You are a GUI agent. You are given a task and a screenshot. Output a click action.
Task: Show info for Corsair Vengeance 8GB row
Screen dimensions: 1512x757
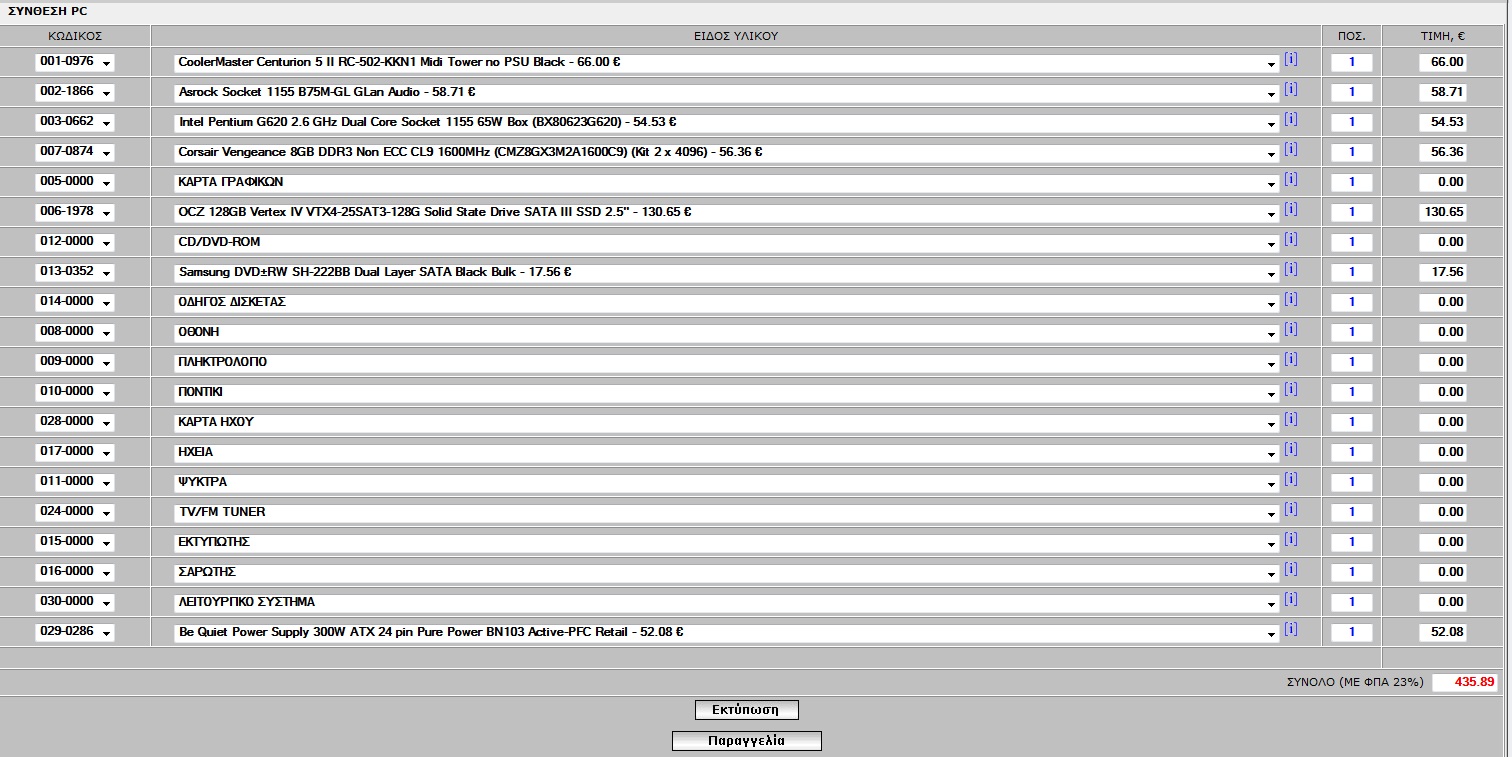click(x=1291, y=149)
